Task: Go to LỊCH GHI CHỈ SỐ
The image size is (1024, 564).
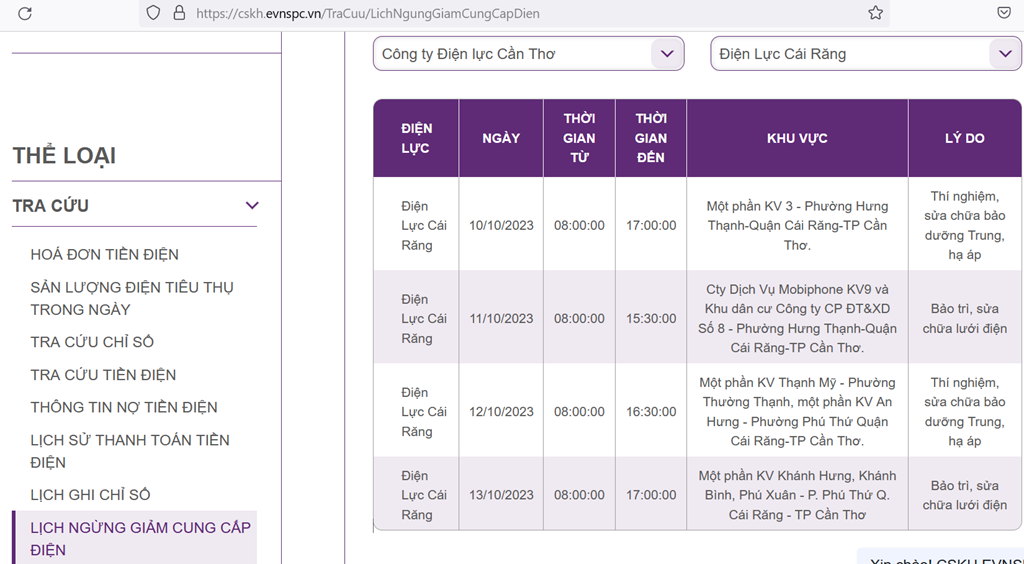Action: point(90,495)
